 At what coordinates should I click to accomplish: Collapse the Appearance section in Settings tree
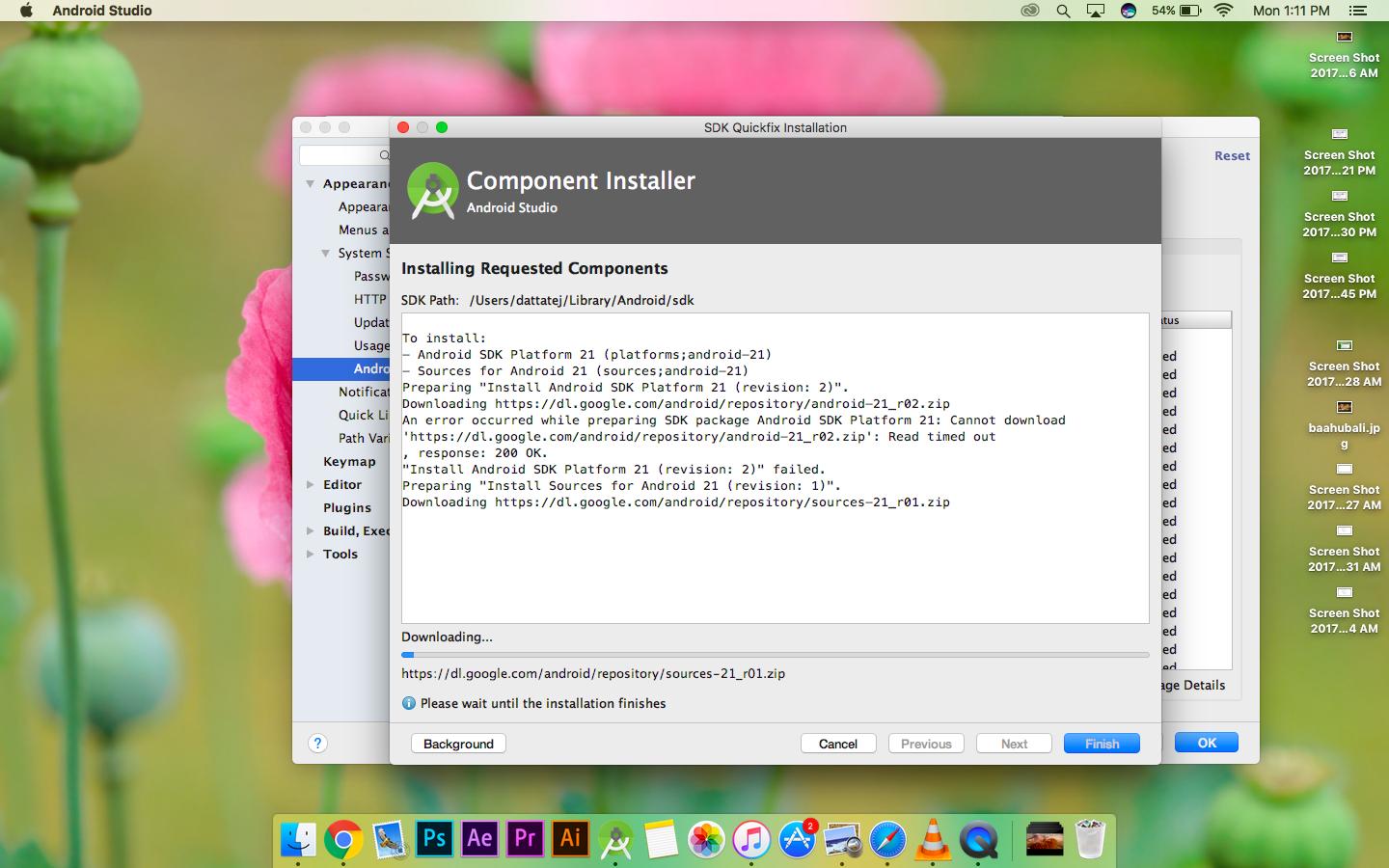(x=311, y=183)
